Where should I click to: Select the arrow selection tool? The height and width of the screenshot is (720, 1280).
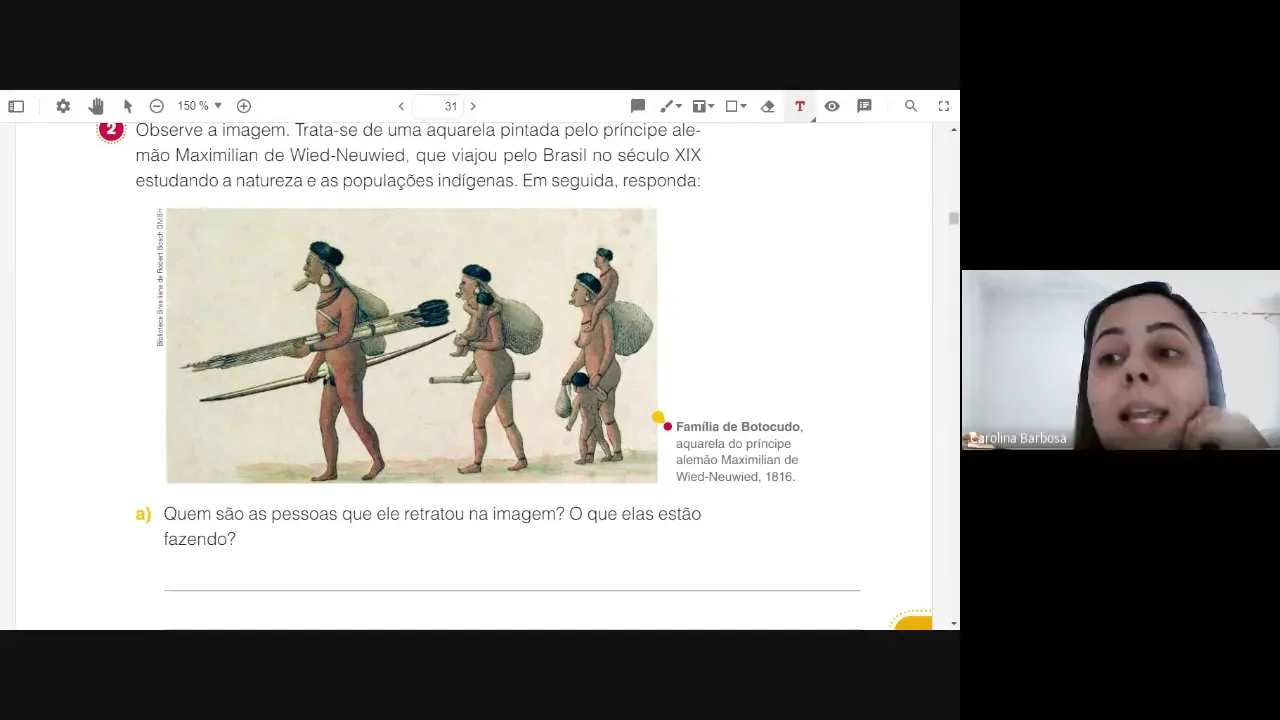[x=128, y=106]
